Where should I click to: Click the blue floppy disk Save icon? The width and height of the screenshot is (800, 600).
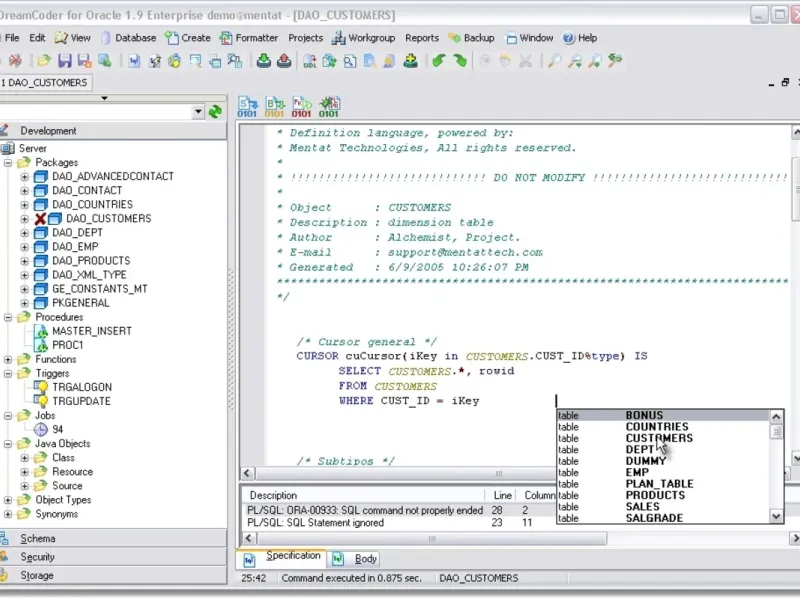(x=65, y=61)
